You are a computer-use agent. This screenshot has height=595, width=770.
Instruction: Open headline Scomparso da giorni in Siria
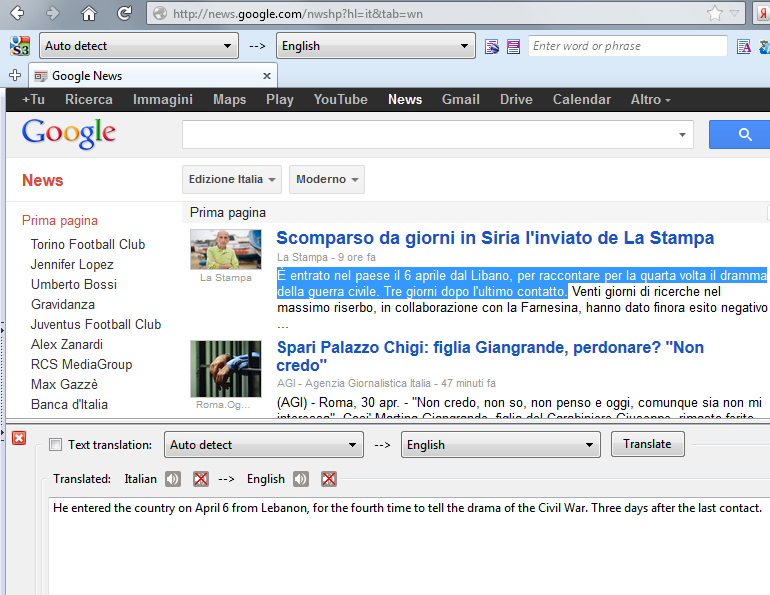click(x=495, y=238)
